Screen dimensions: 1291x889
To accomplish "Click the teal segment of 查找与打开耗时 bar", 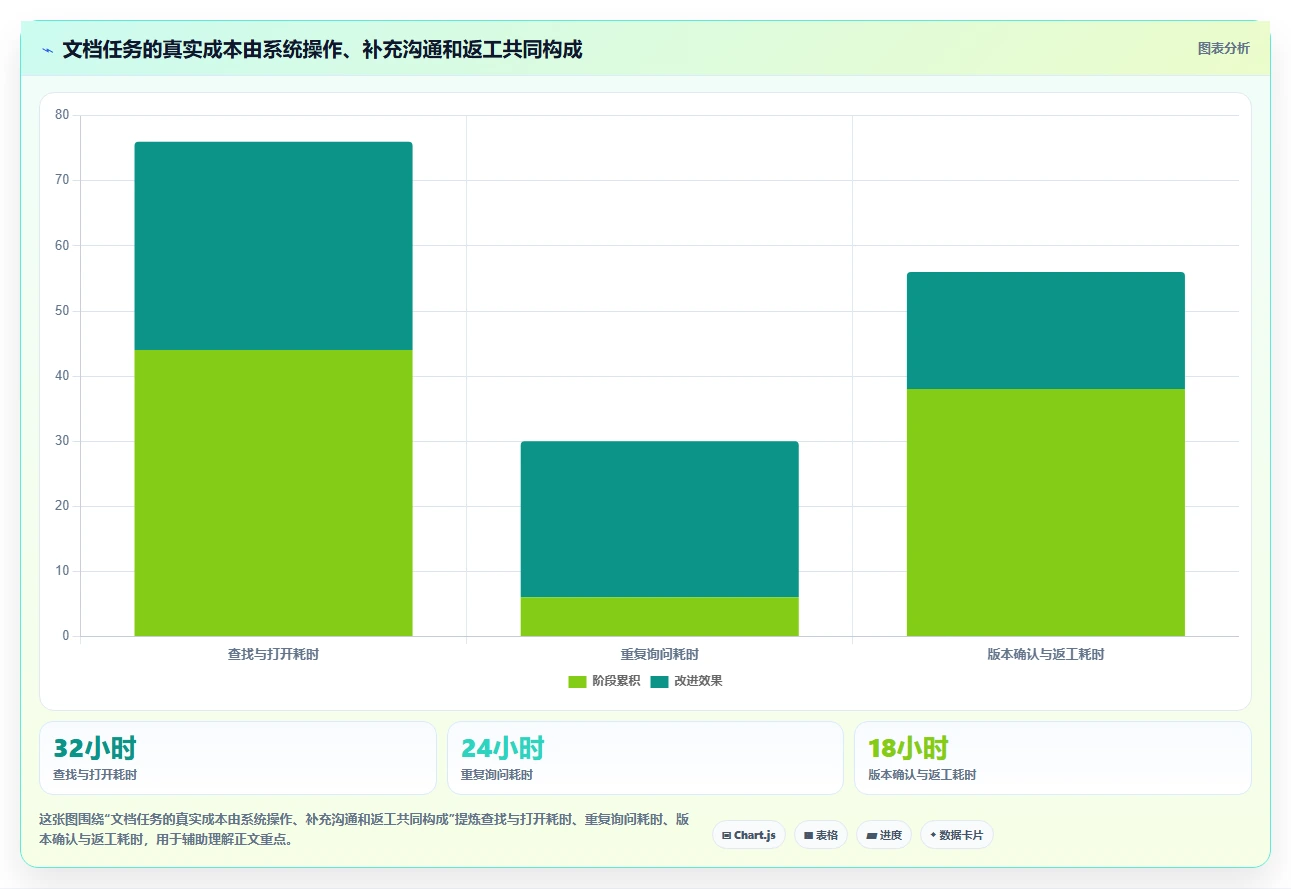I will click(273, 246).
